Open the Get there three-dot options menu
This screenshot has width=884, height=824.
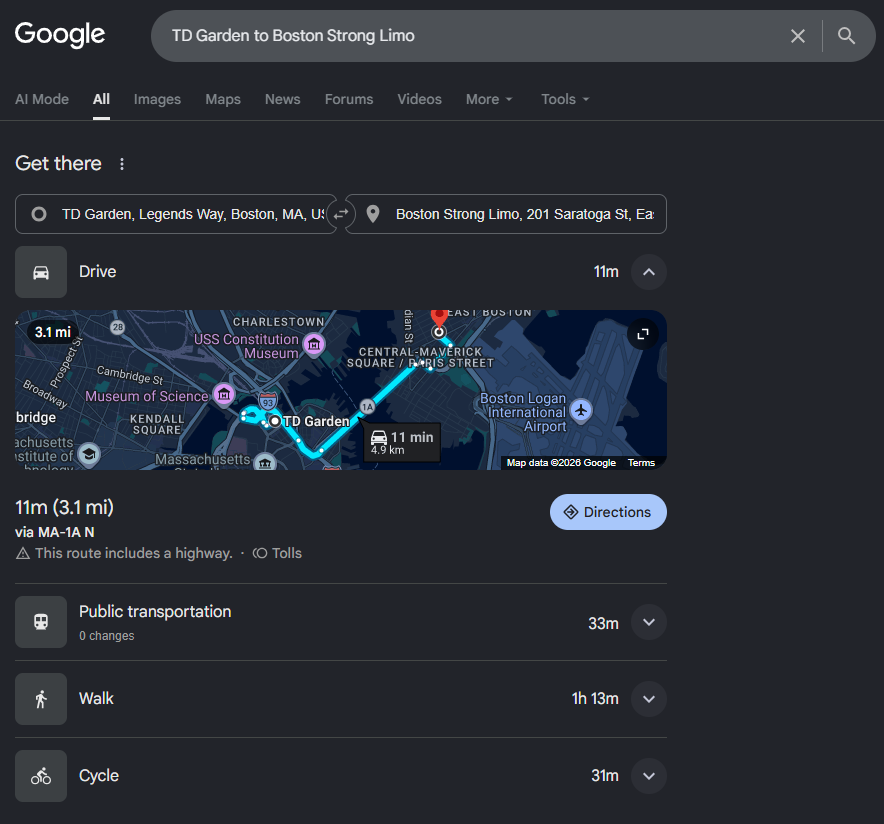pos(122,164)
